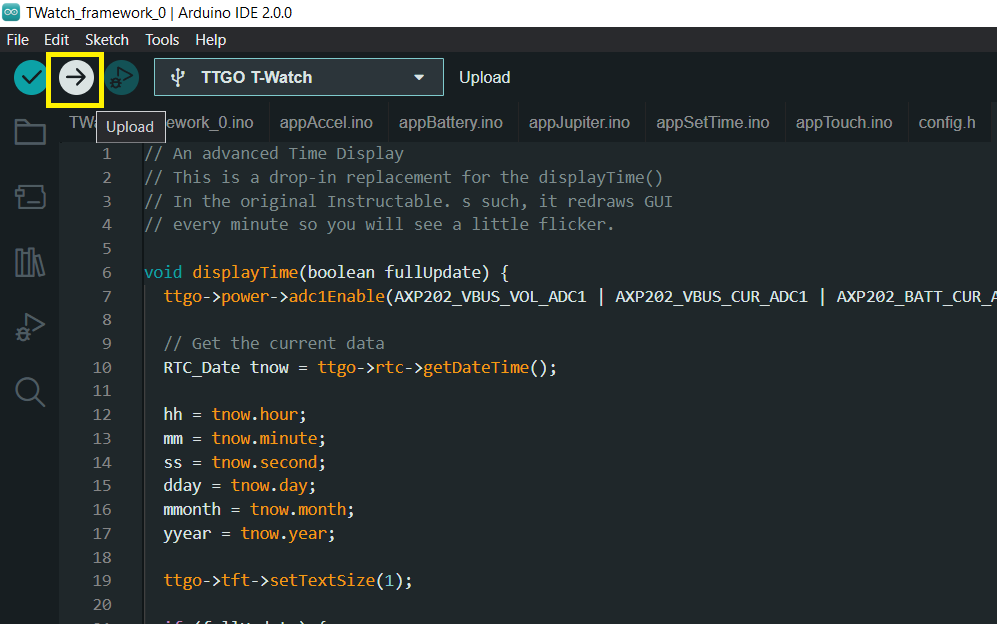Image resolution: width=997 pixels, height=624 pixels.
Task: Open the Edit menu
Action: [x=56, y=40]
